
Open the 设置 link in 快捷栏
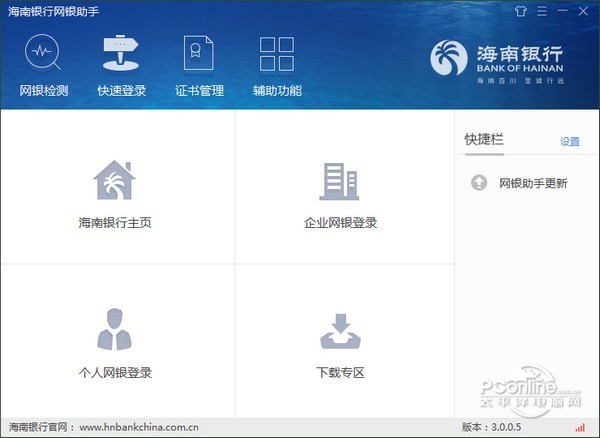pyautogui.click(x=570, y=142)
